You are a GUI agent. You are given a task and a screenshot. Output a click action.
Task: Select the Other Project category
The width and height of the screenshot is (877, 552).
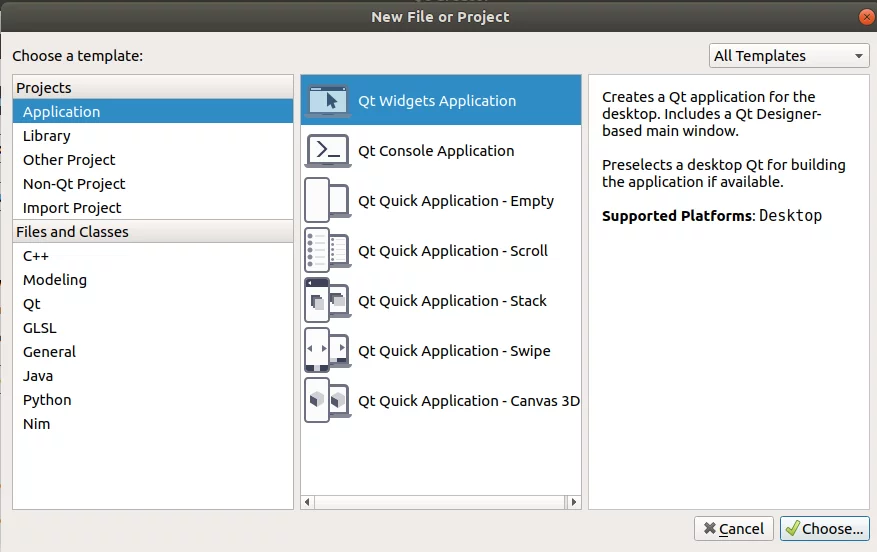tap(153, 159)
